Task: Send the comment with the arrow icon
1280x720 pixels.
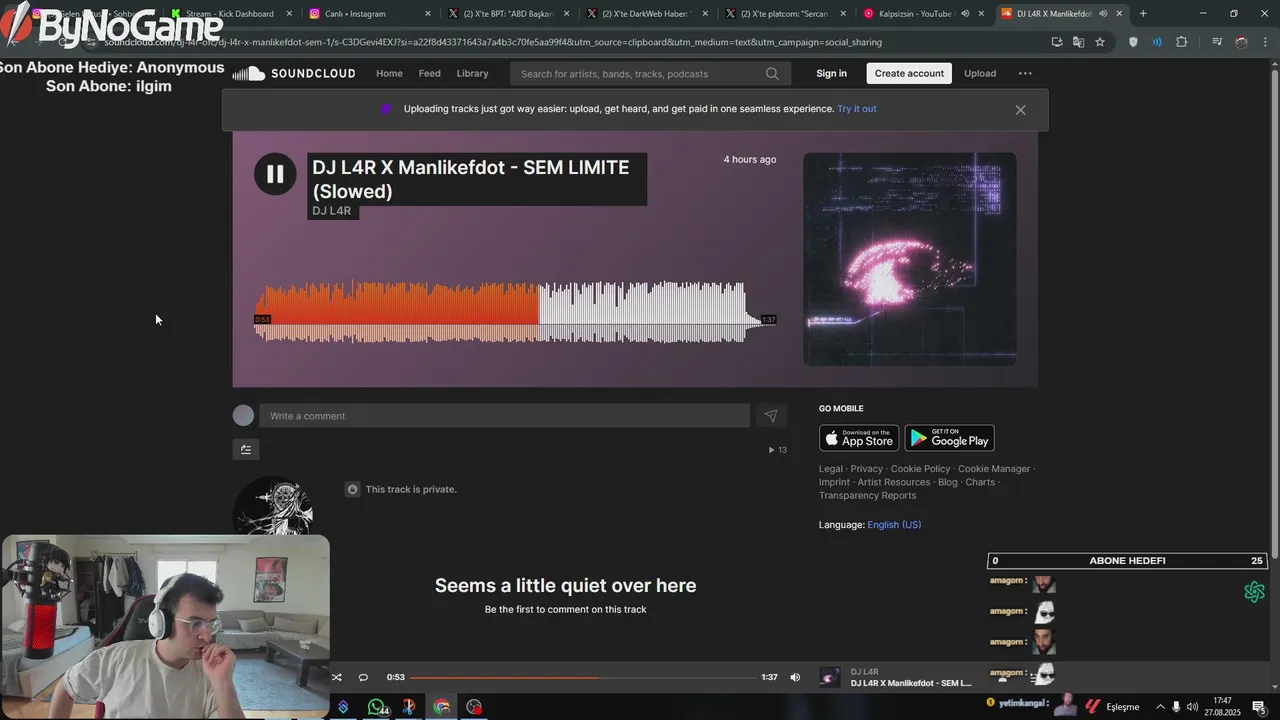Action: click(771, 416)
